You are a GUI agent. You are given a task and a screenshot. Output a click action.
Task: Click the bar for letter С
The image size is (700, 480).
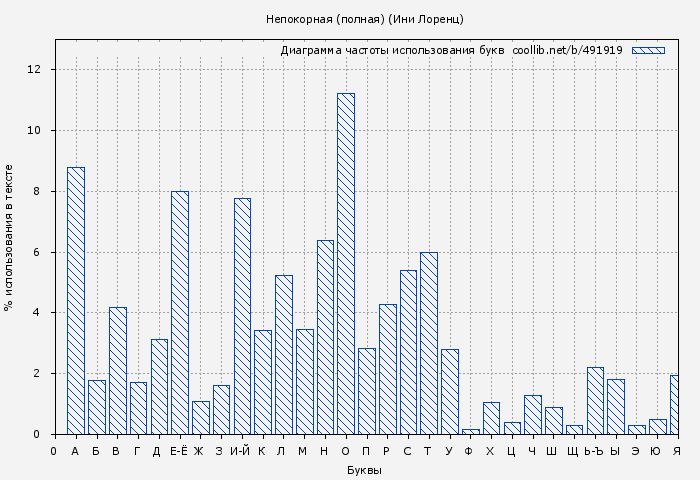pos(408,352)
